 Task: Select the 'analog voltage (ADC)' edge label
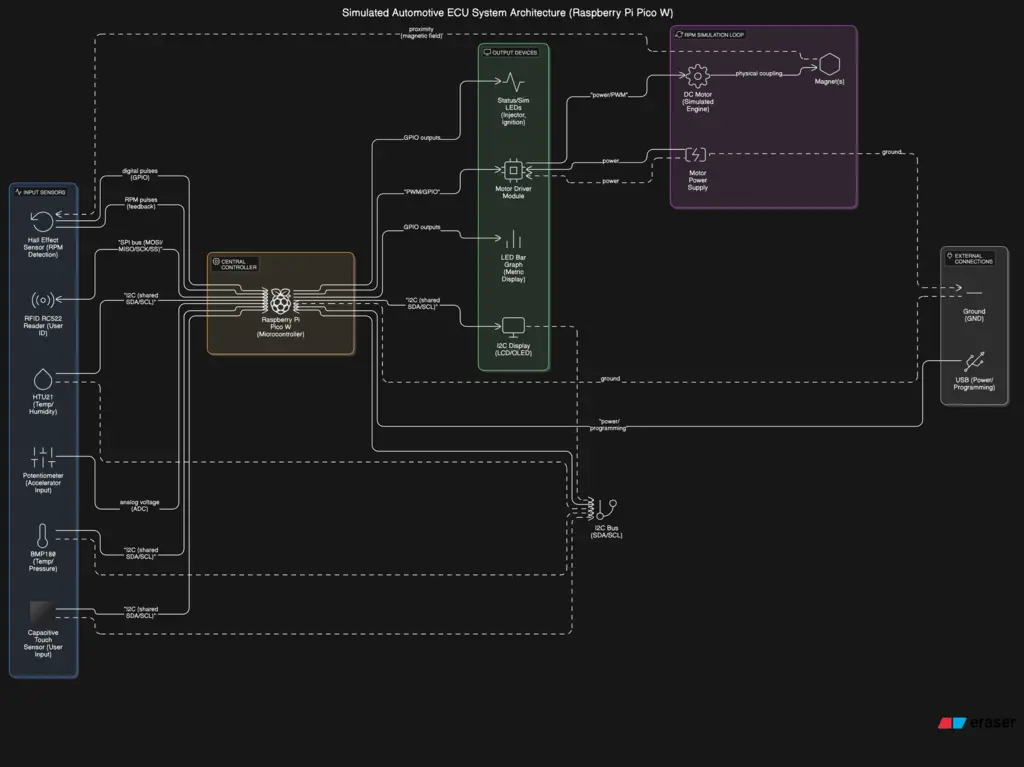point(139,505)
